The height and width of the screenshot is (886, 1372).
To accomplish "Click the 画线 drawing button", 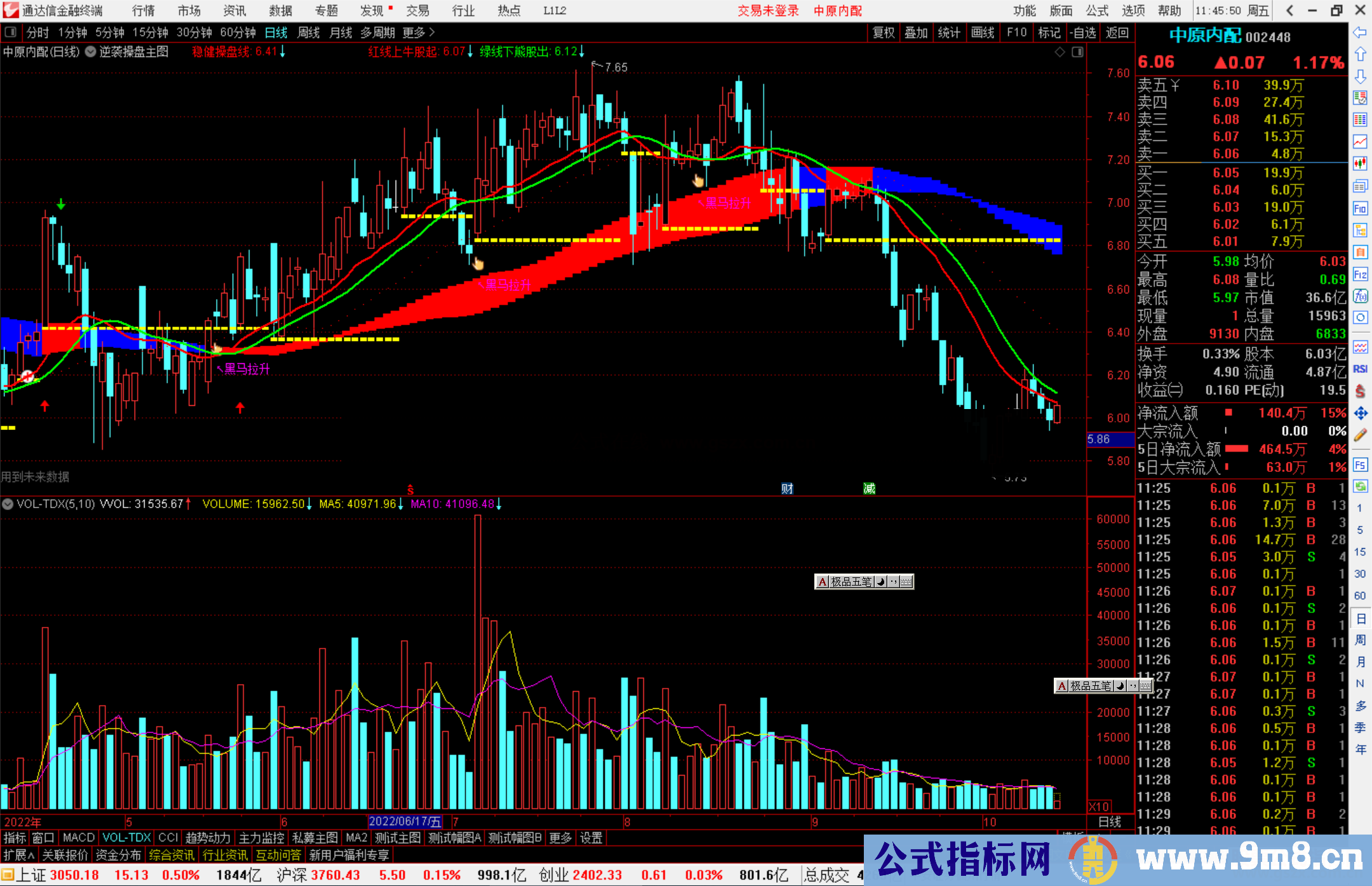I will pyautogui.click(x=982, y=32).
